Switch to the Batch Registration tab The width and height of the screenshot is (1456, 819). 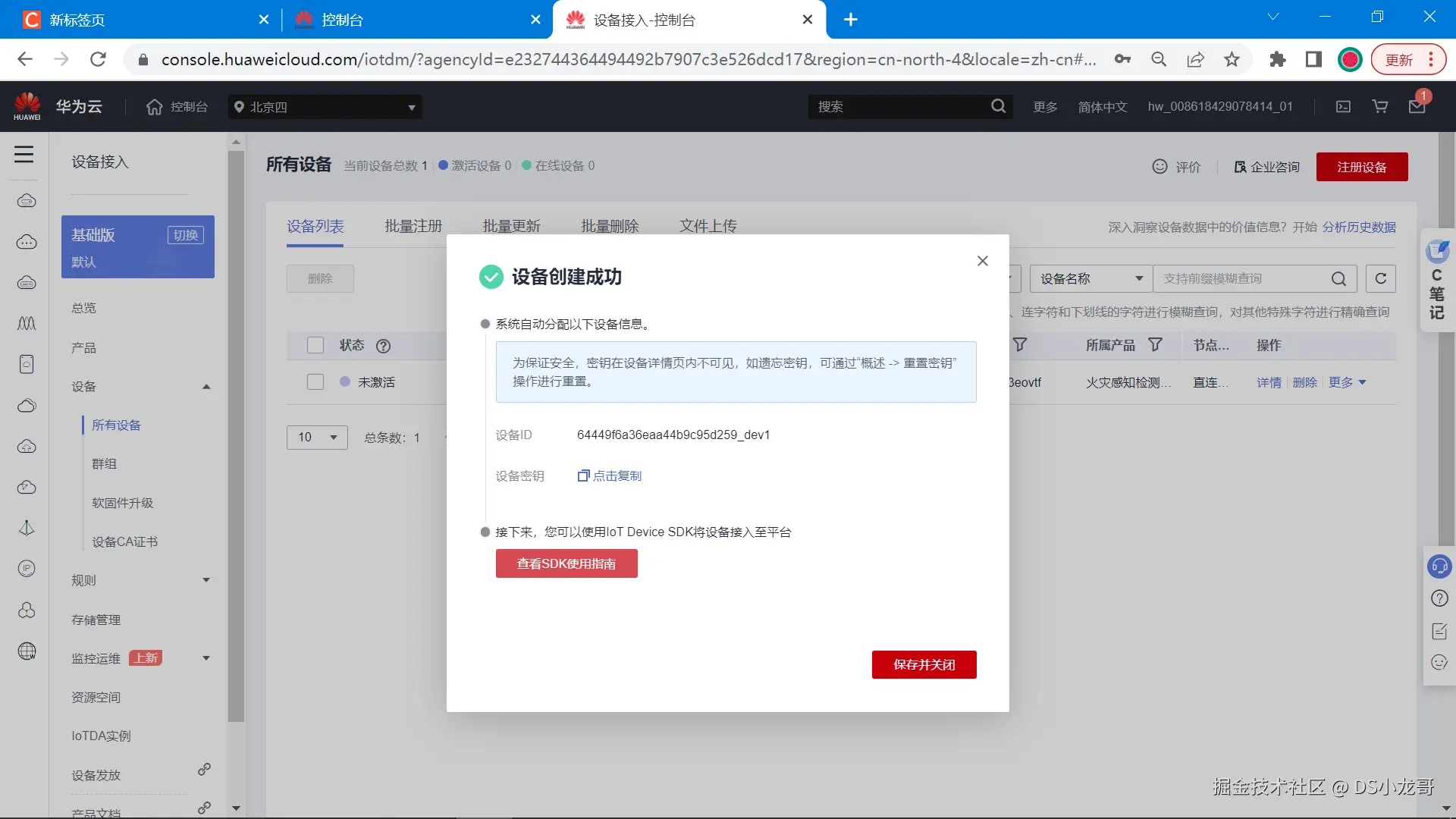point(413,226)
